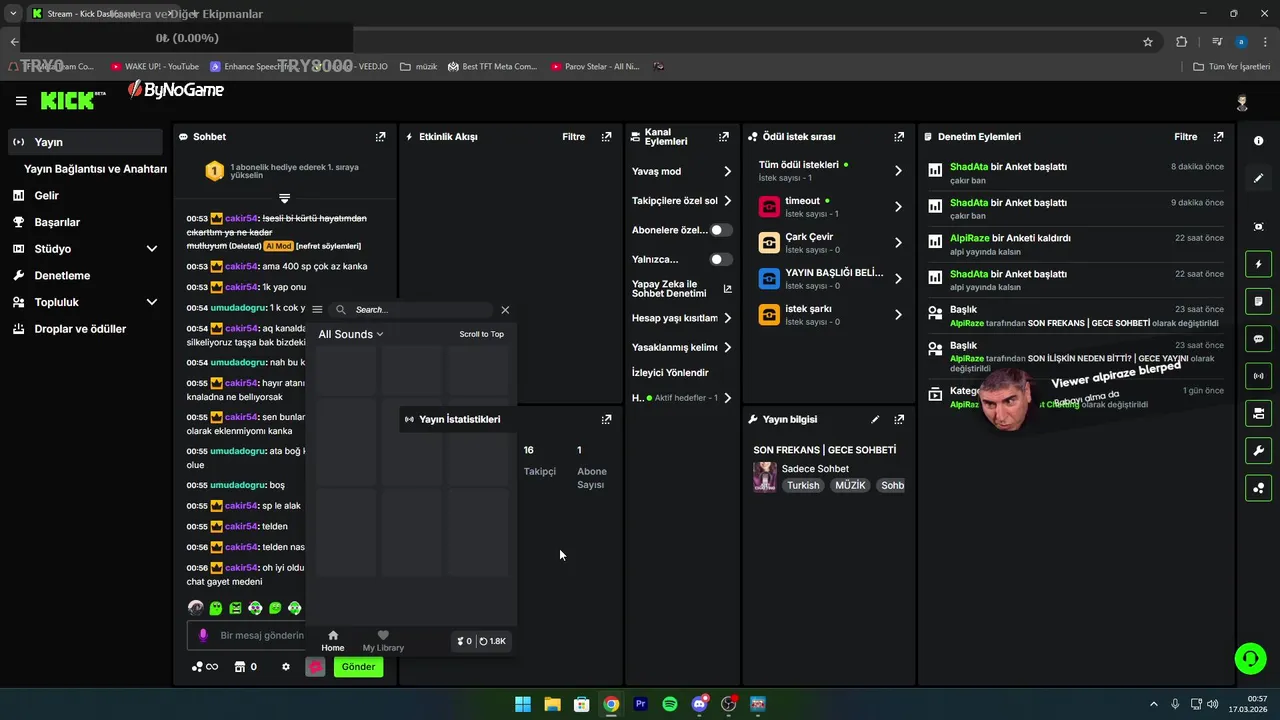Click the Bir mesaj gönderin chat input
This screenshot has height=720, width=1280.
coord(262,635)
